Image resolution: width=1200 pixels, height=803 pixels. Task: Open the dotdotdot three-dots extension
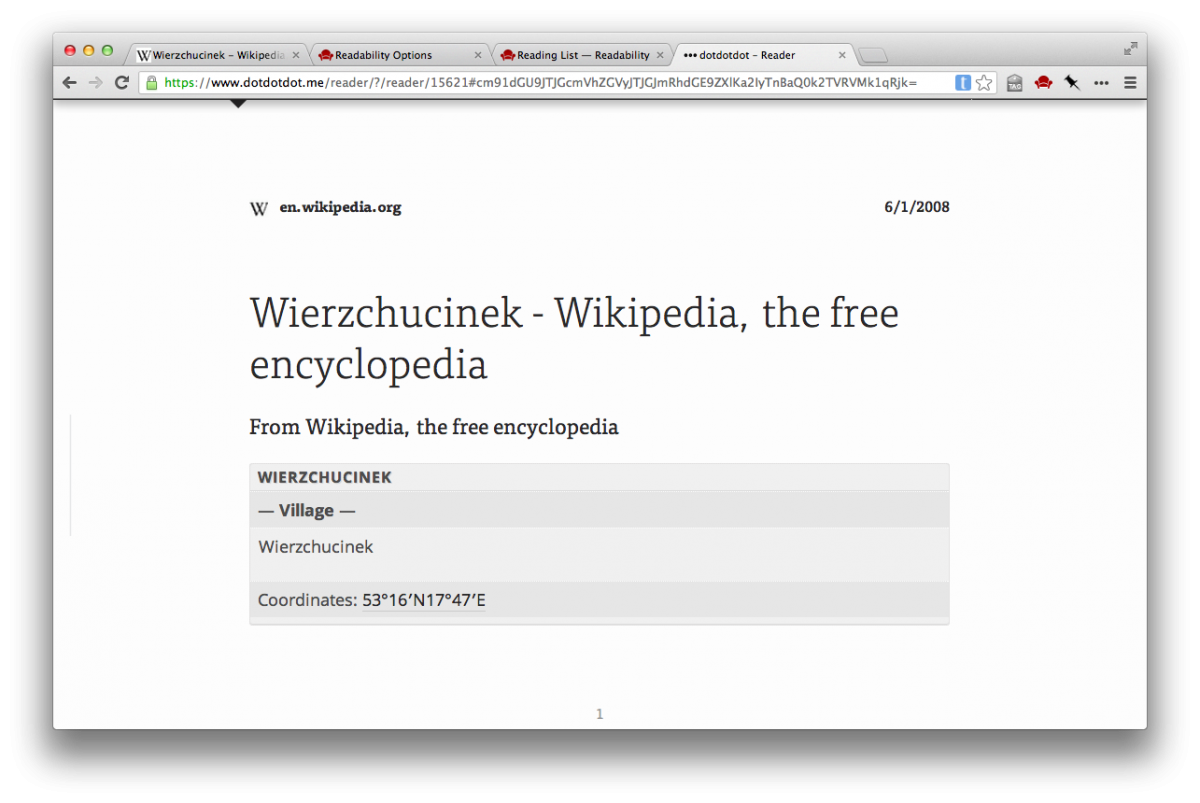1101,83
